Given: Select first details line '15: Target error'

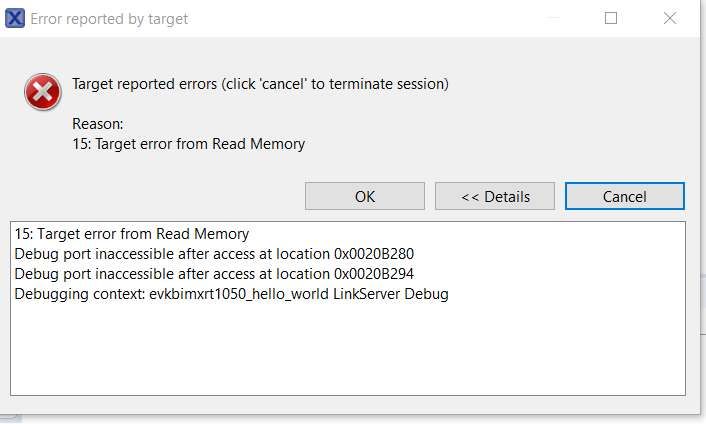Looking at the screenshot, I should click(132, 234).
